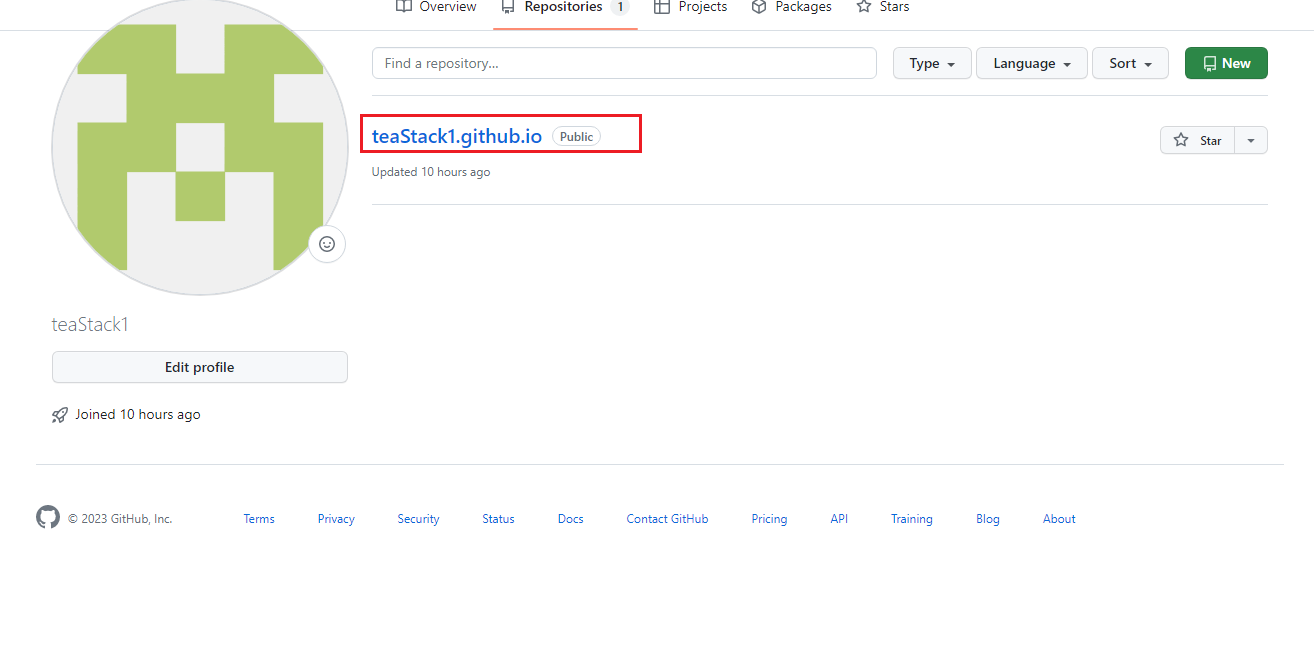Click the GitHub logo in the footer
Screen dimensions: 1314x671
coord(48,517)
